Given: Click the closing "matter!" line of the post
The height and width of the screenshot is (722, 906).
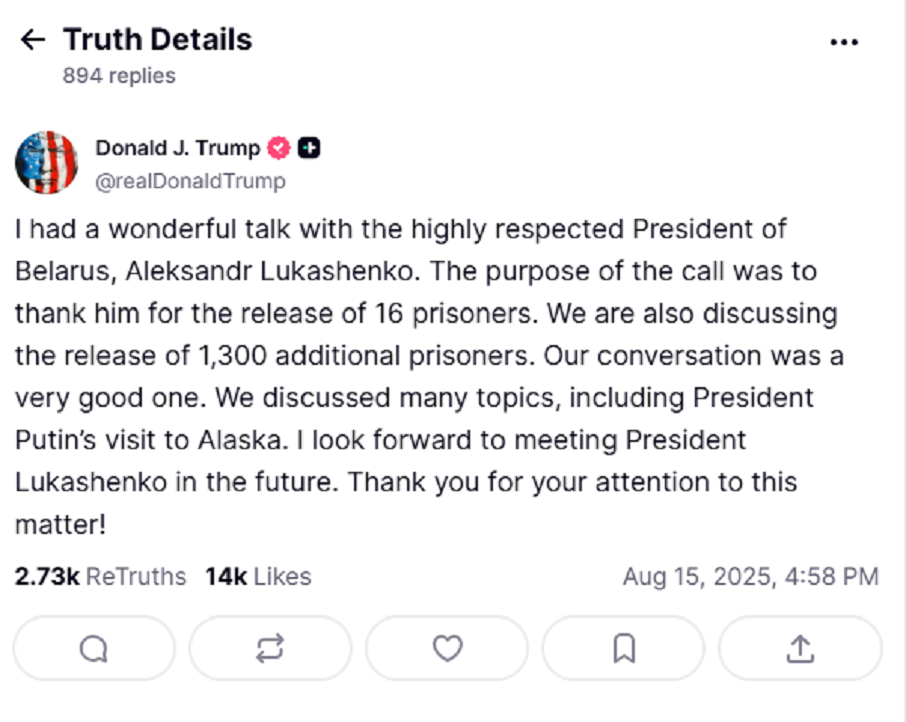Looking at the screenshot, I should tap(60, 524).
